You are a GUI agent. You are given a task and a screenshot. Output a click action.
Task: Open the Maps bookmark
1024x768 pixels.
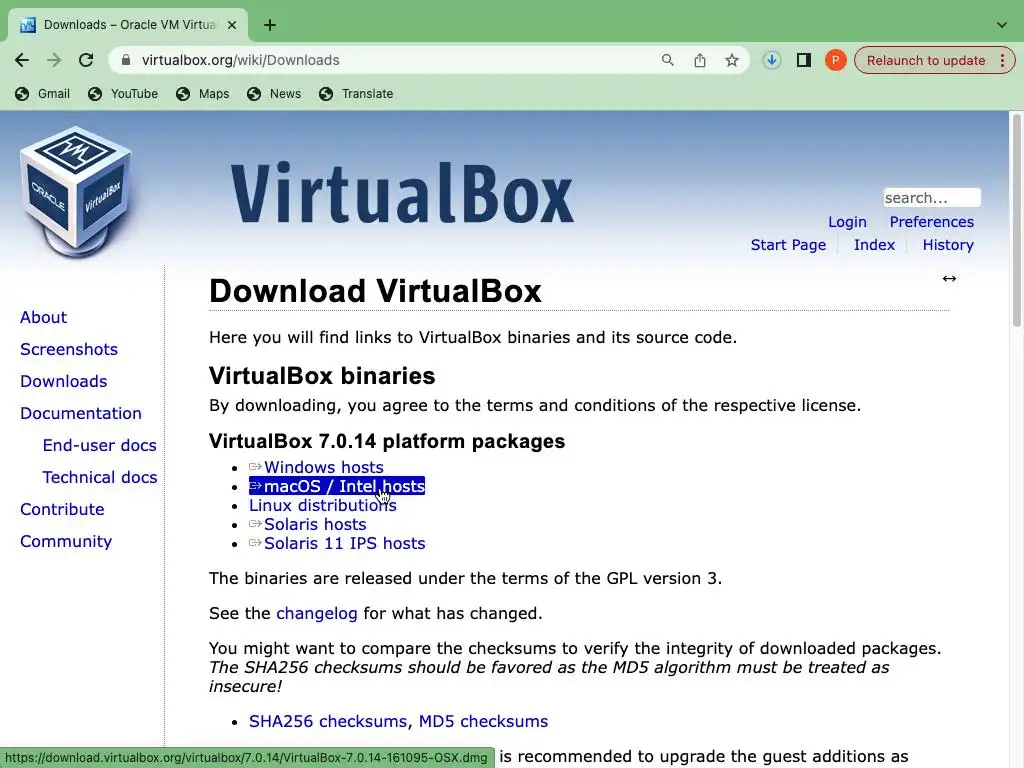point(202,93)
